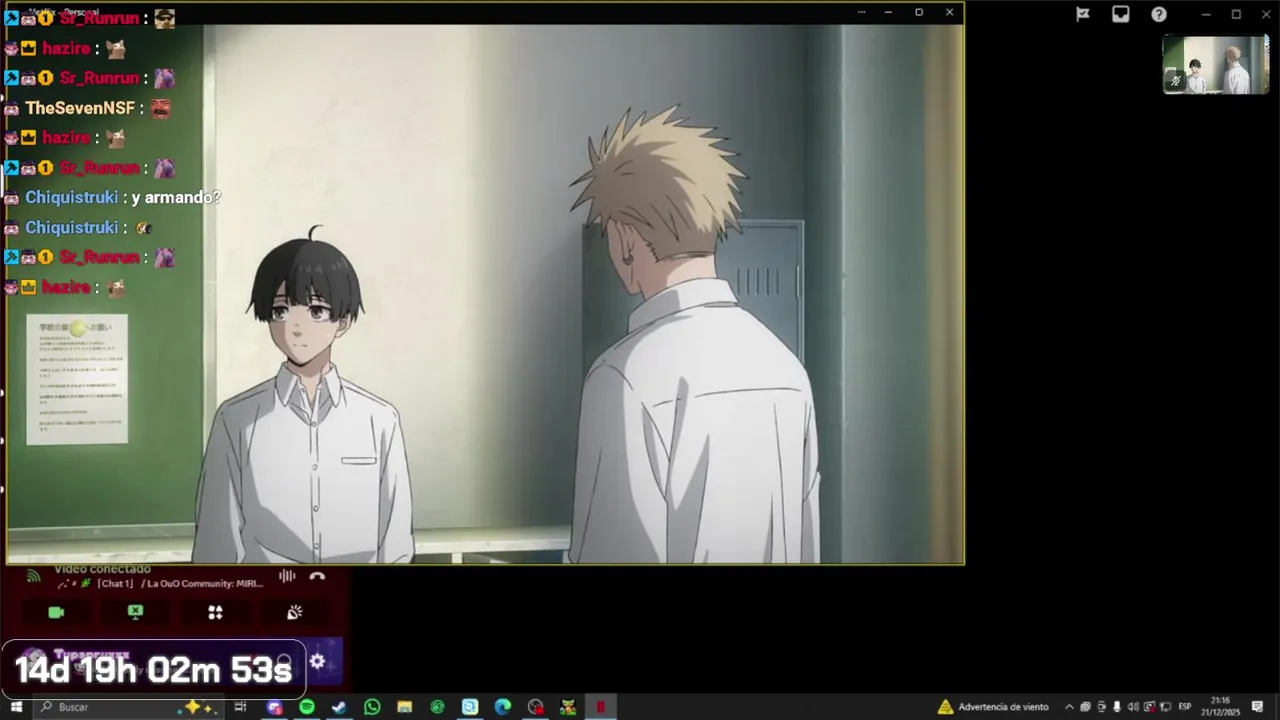This screenshot has width=1280, height=720.
Task: Click the Buscar taskbar search box
Action: coord(128,707)
